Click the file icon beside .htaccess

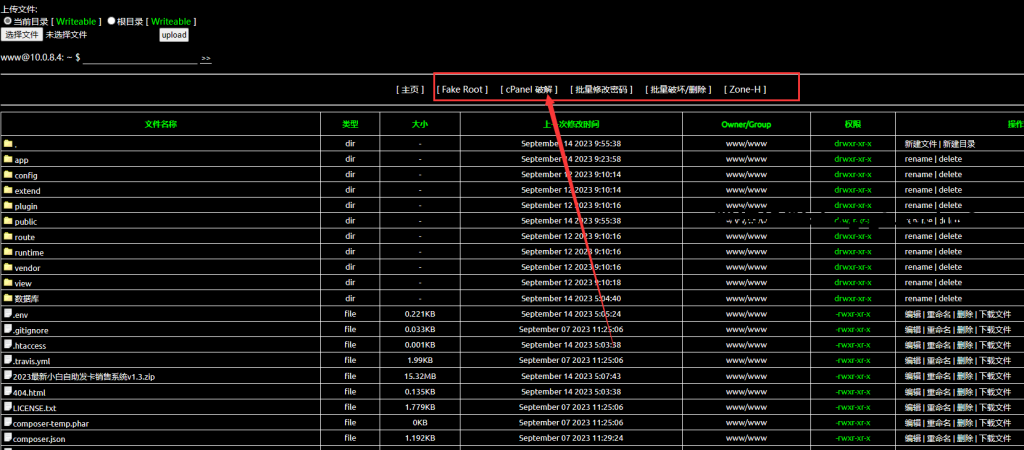[x=8, y=345]
